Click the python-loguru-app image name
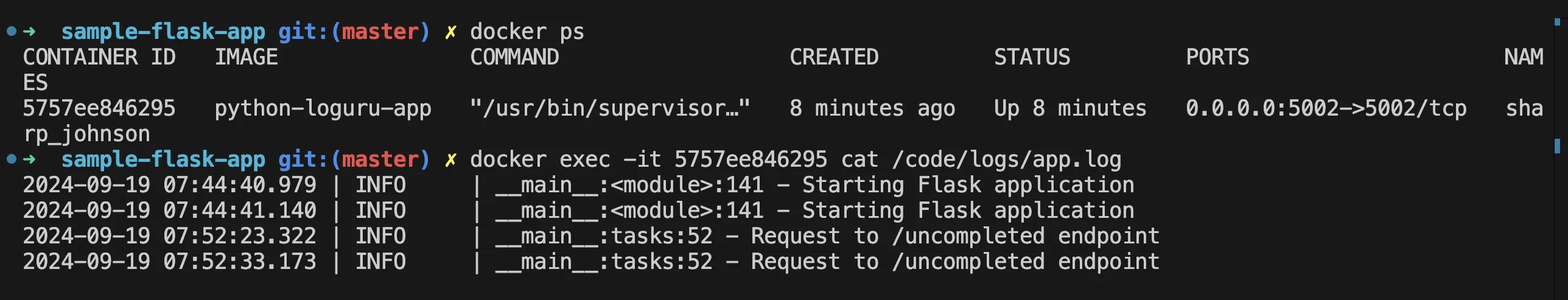 323,109
